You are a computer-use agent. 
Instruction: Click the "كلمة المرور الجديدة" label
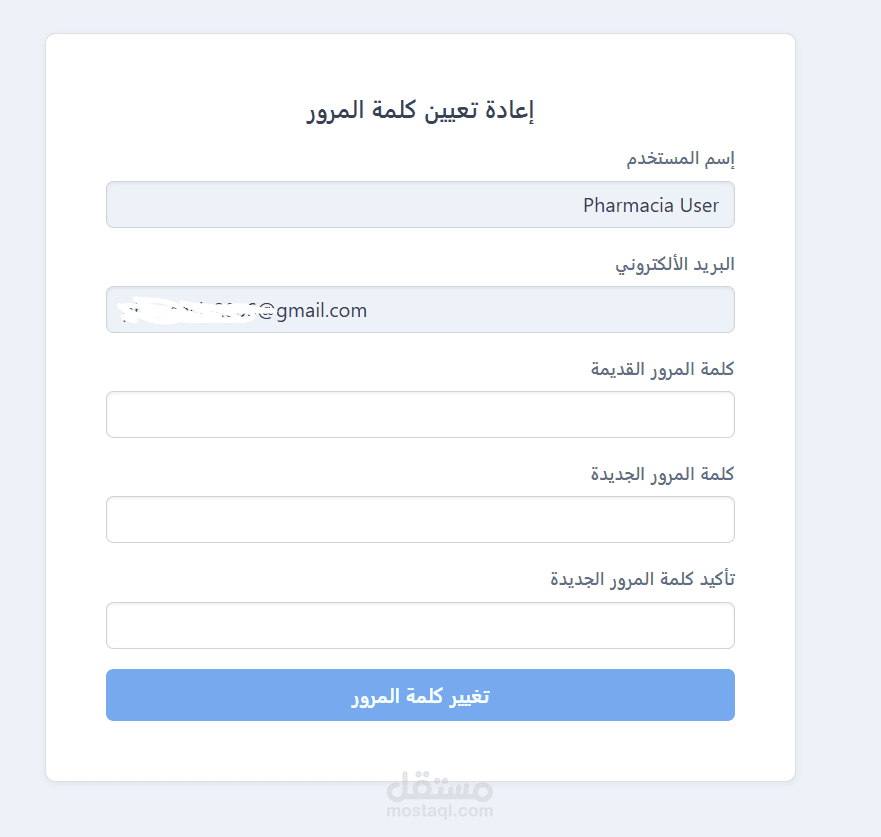(x=662, y=474)
